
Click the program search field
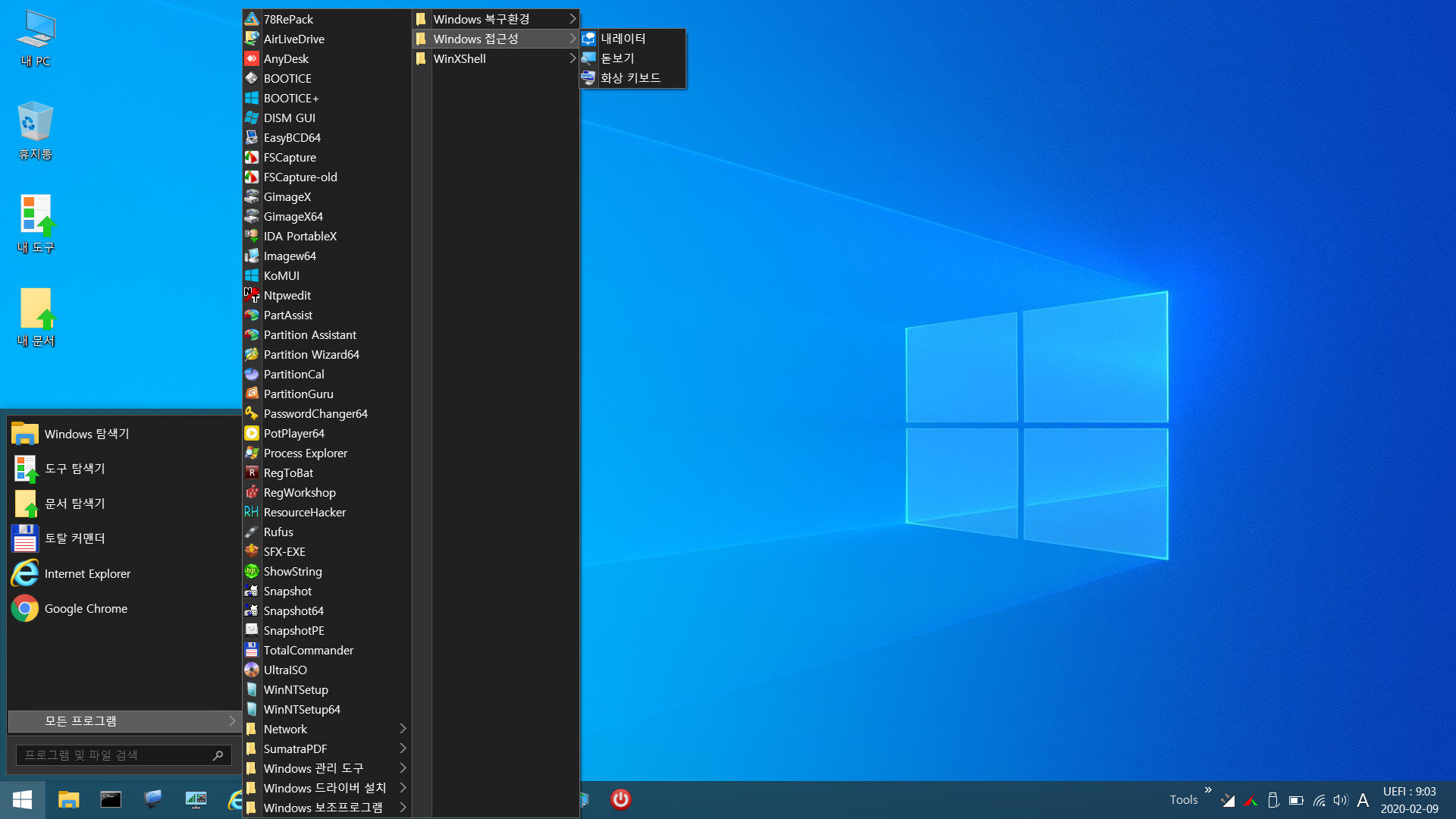pyautogui.click(x=124, y=755)
